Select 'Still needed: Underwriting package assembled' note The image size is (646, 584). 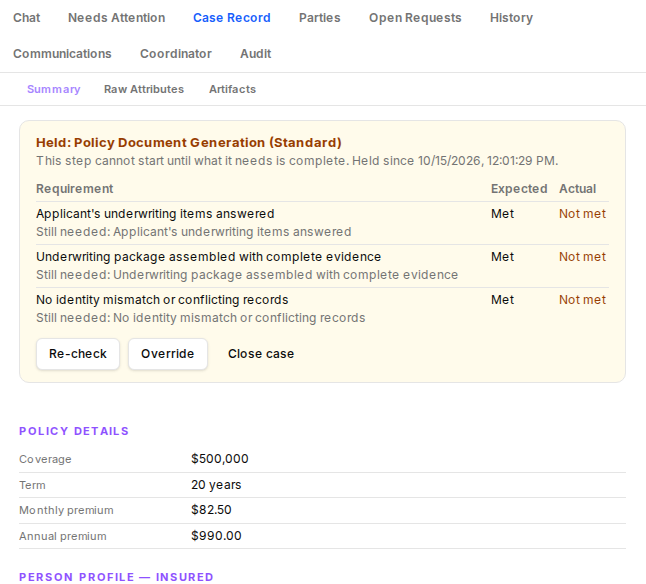point(247,275)
